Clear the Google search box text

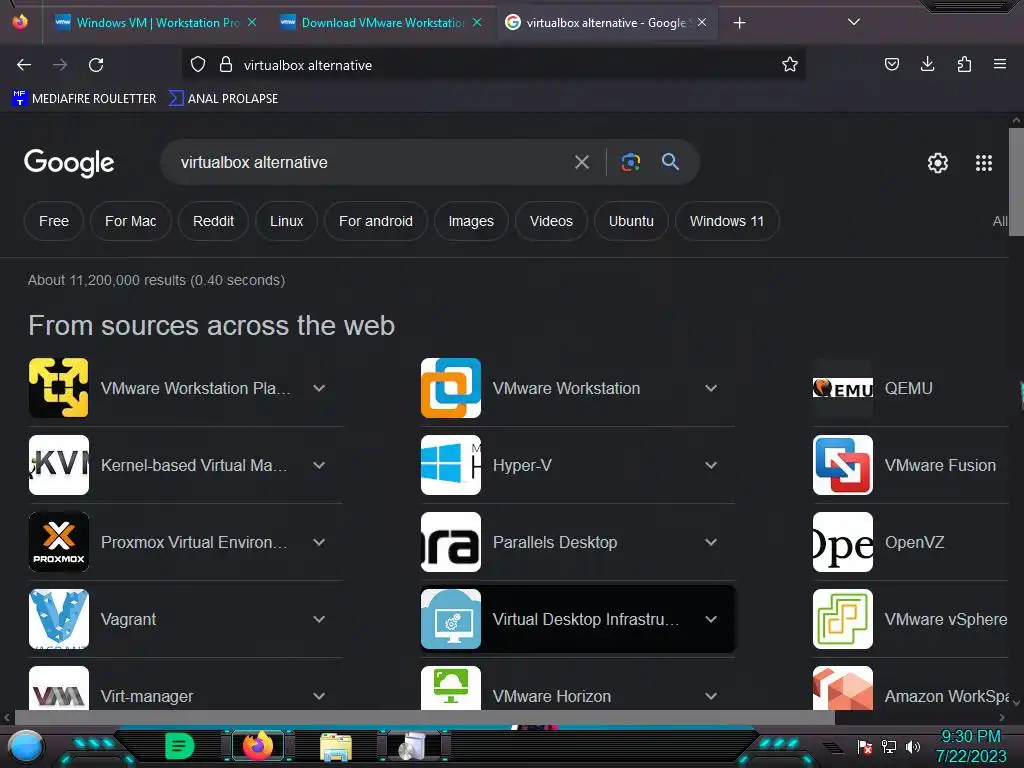tap(581, 162)
